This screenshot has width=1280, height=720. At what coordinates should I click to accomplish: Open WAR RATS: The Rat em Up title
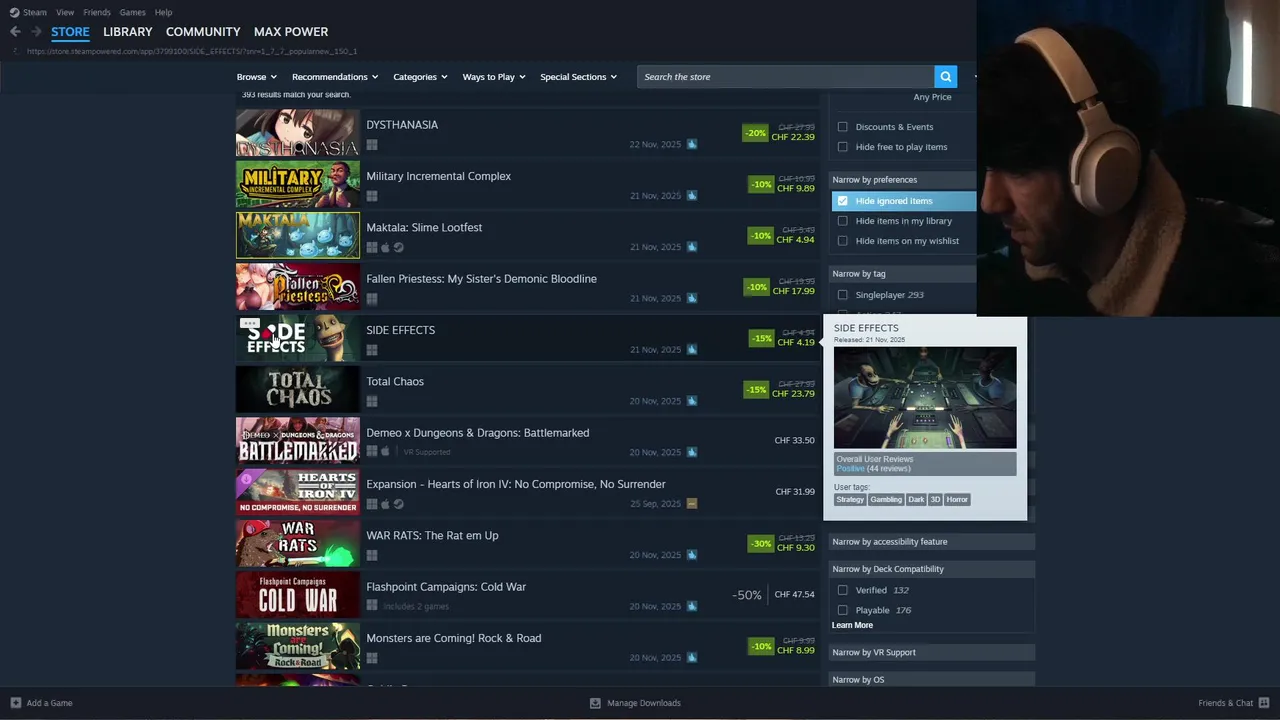pos(432,535)
